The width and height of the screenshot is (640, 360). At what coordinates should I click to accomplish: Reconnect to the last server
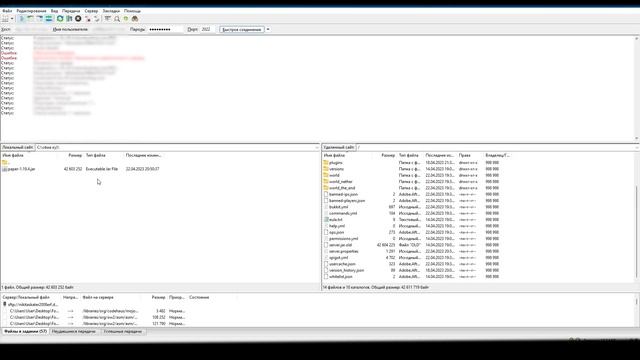pyautogui.click(x=97, y=19)
